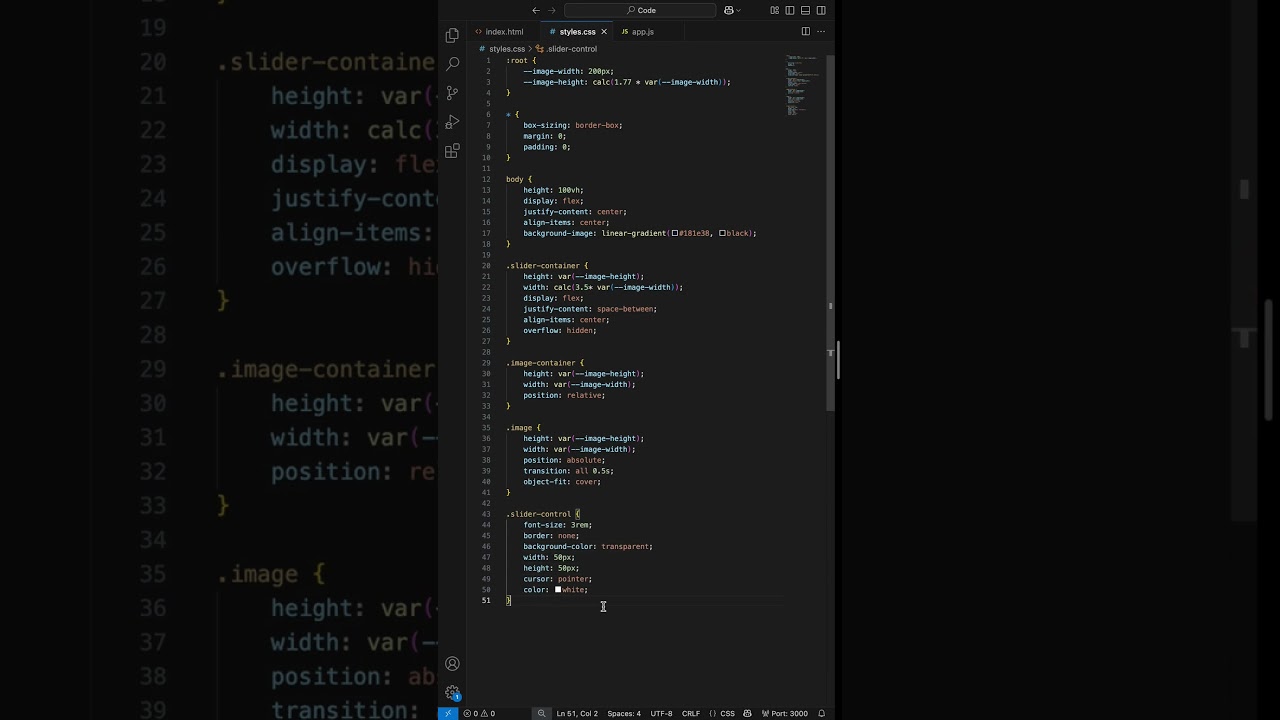Click '.slider-container {' selector line
Screen dimensions: 1280x720
click(x=547, y=266)
